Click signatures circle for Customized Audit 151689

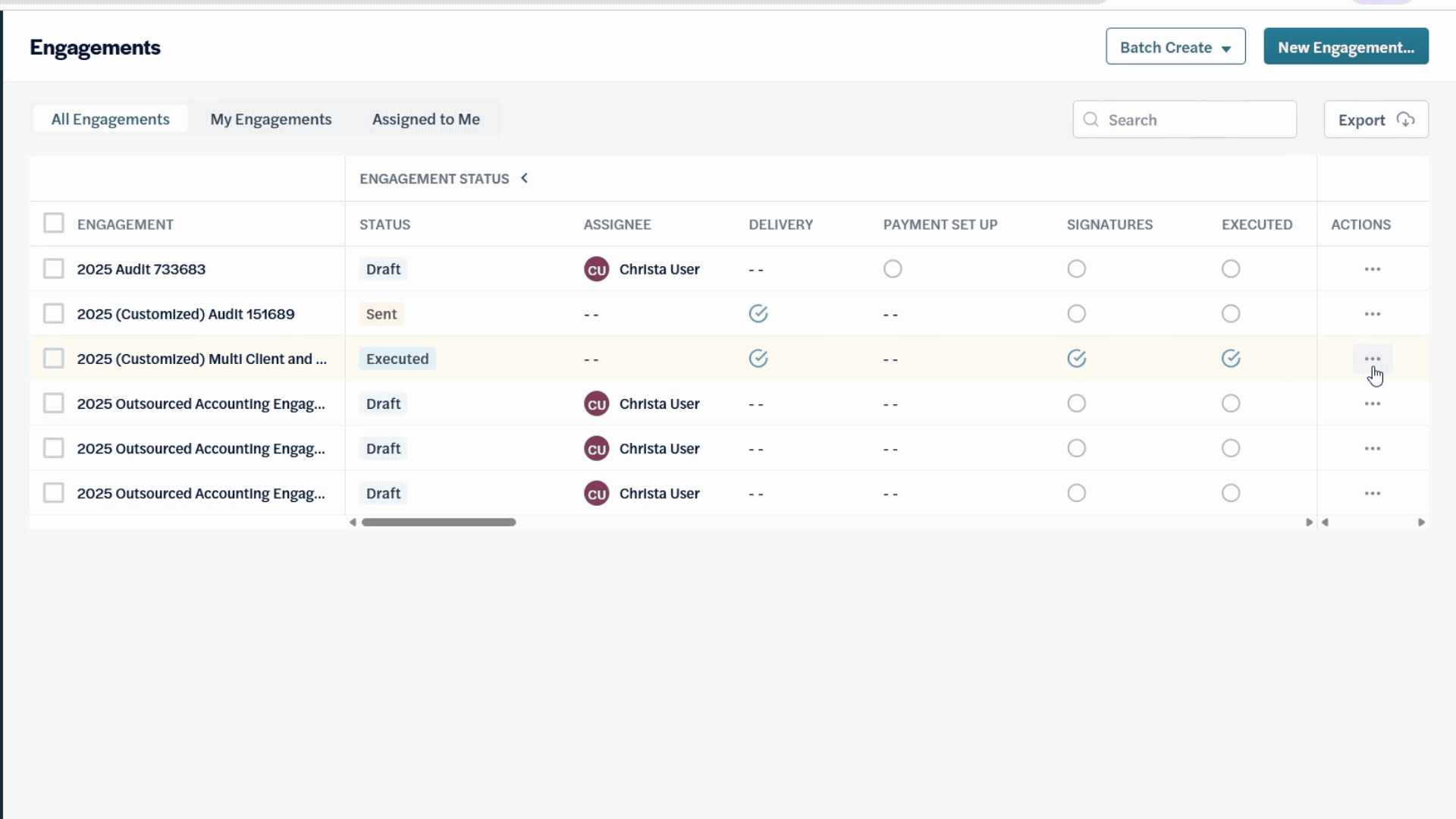1076,314
